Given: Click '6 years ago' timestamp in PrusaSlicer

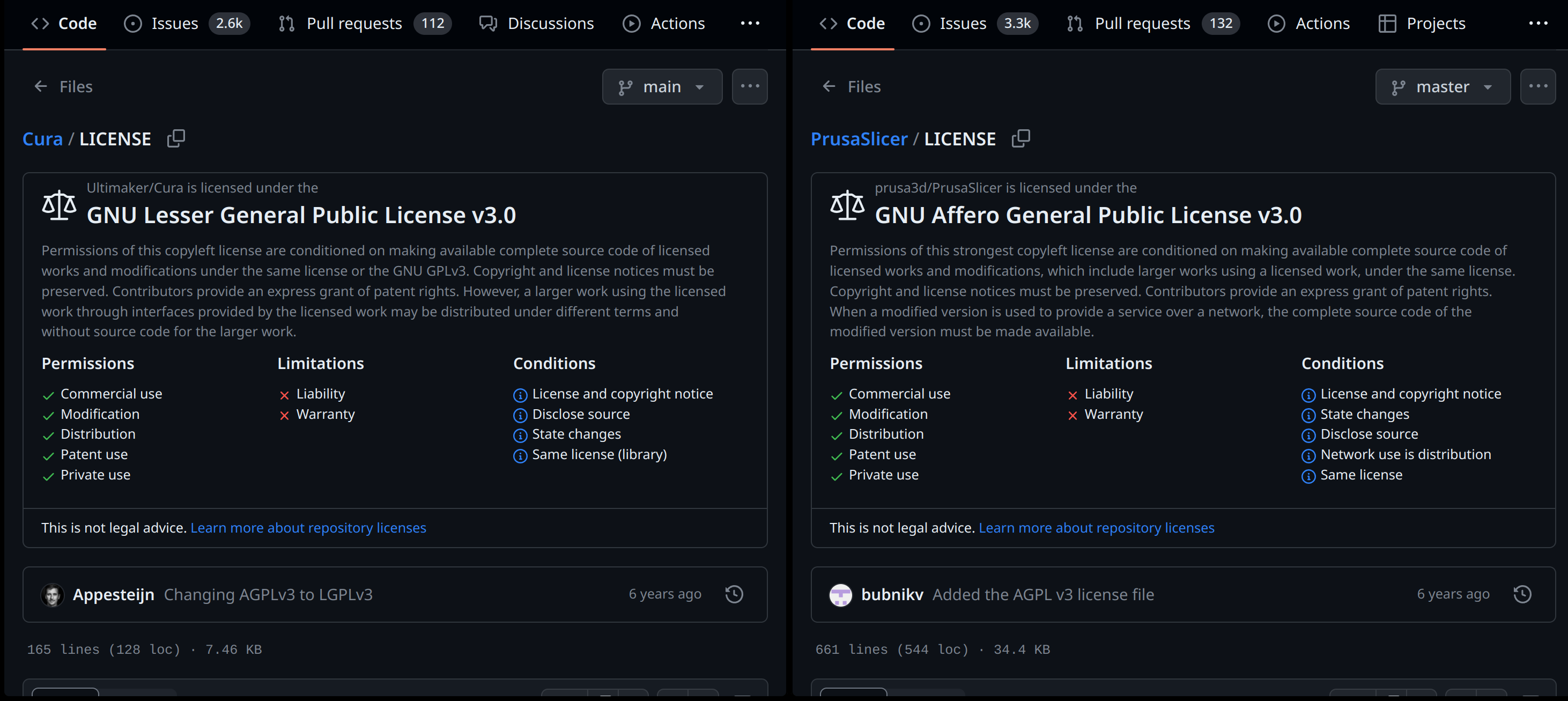Looking at the screenshot, I should coord(1453,594).
